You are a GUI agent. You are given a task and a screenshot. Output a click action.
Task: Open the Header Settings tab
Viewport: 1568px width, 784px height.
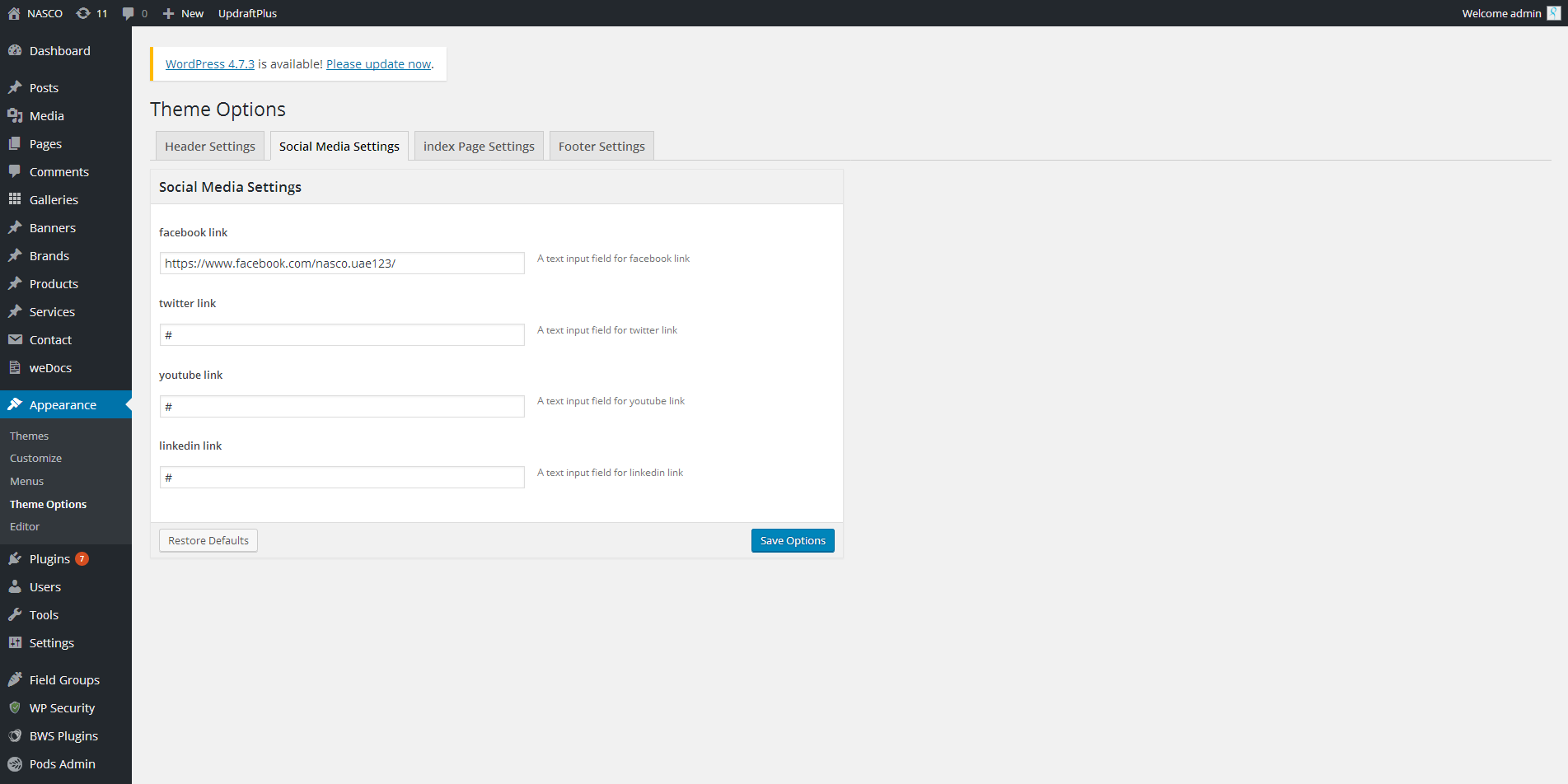(209, 146)
